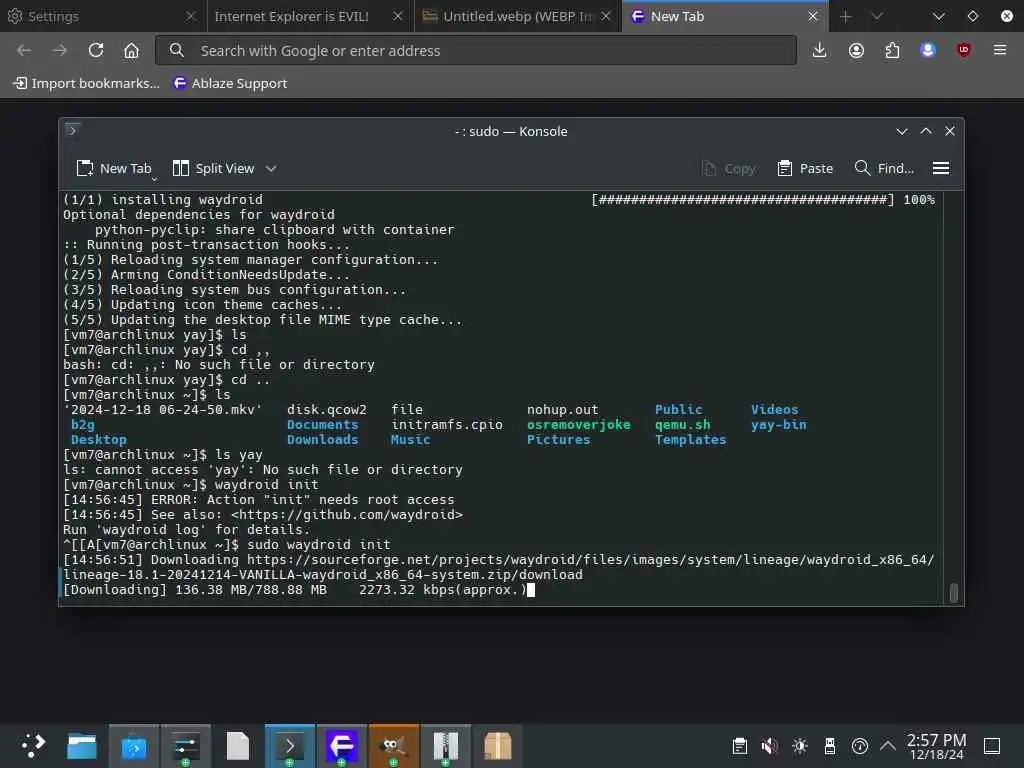1024x768 pixels.
Task: Click the muted volume tray icon
Action: pyautogui.click(x=769, y=745)
